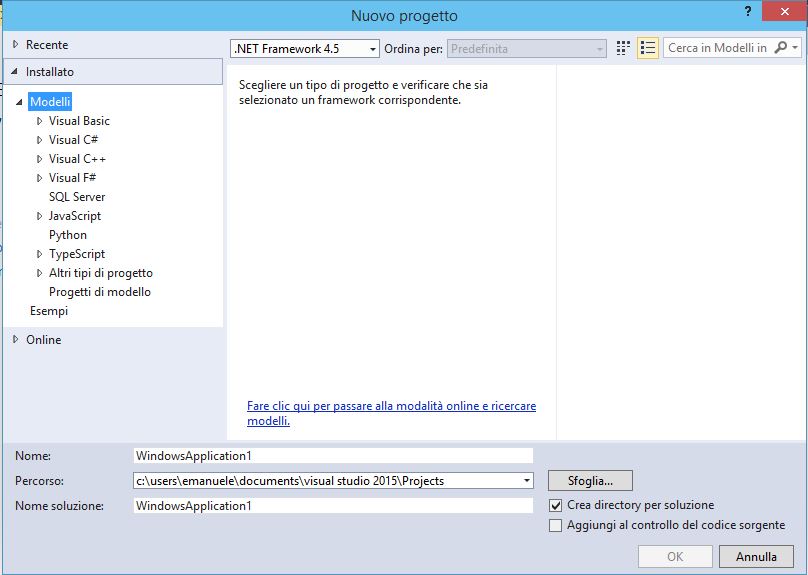Select the Esempi tree item
Image resolution: width=808 pixels, height=575 pixels.
[x=49, y=311]
